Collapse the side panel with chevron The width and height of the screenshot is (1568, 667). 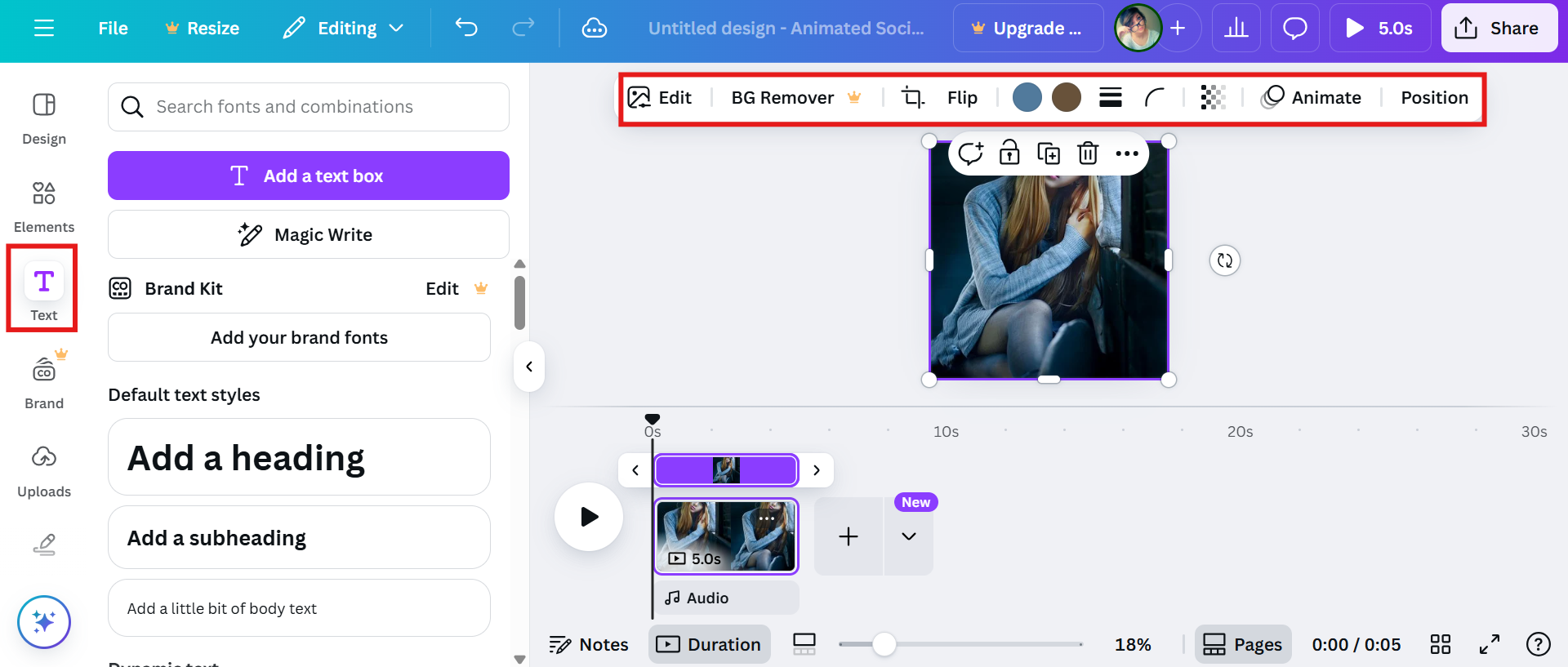529,367
